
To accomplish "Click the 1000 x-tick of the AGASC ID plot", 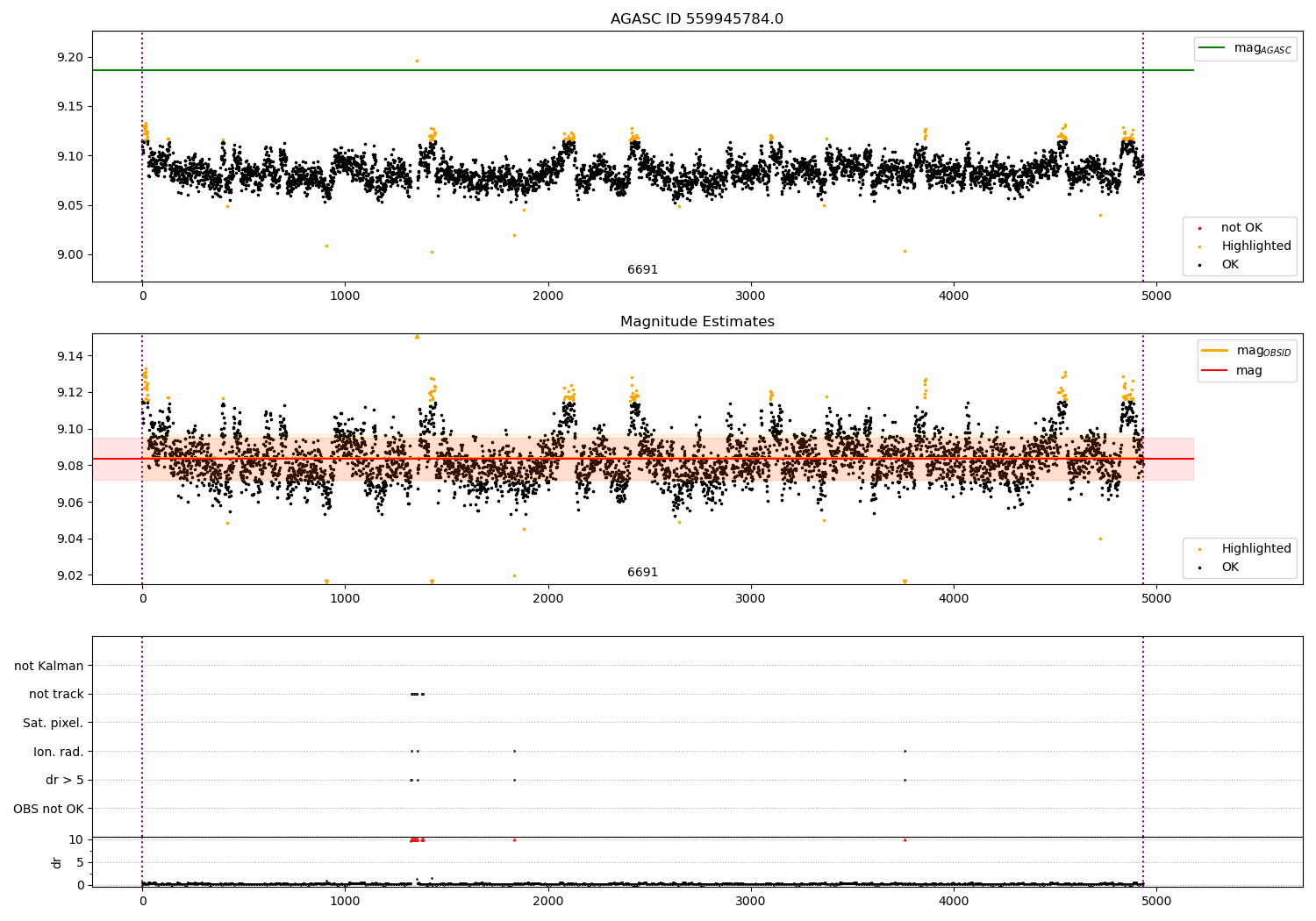I will [345, 296].
